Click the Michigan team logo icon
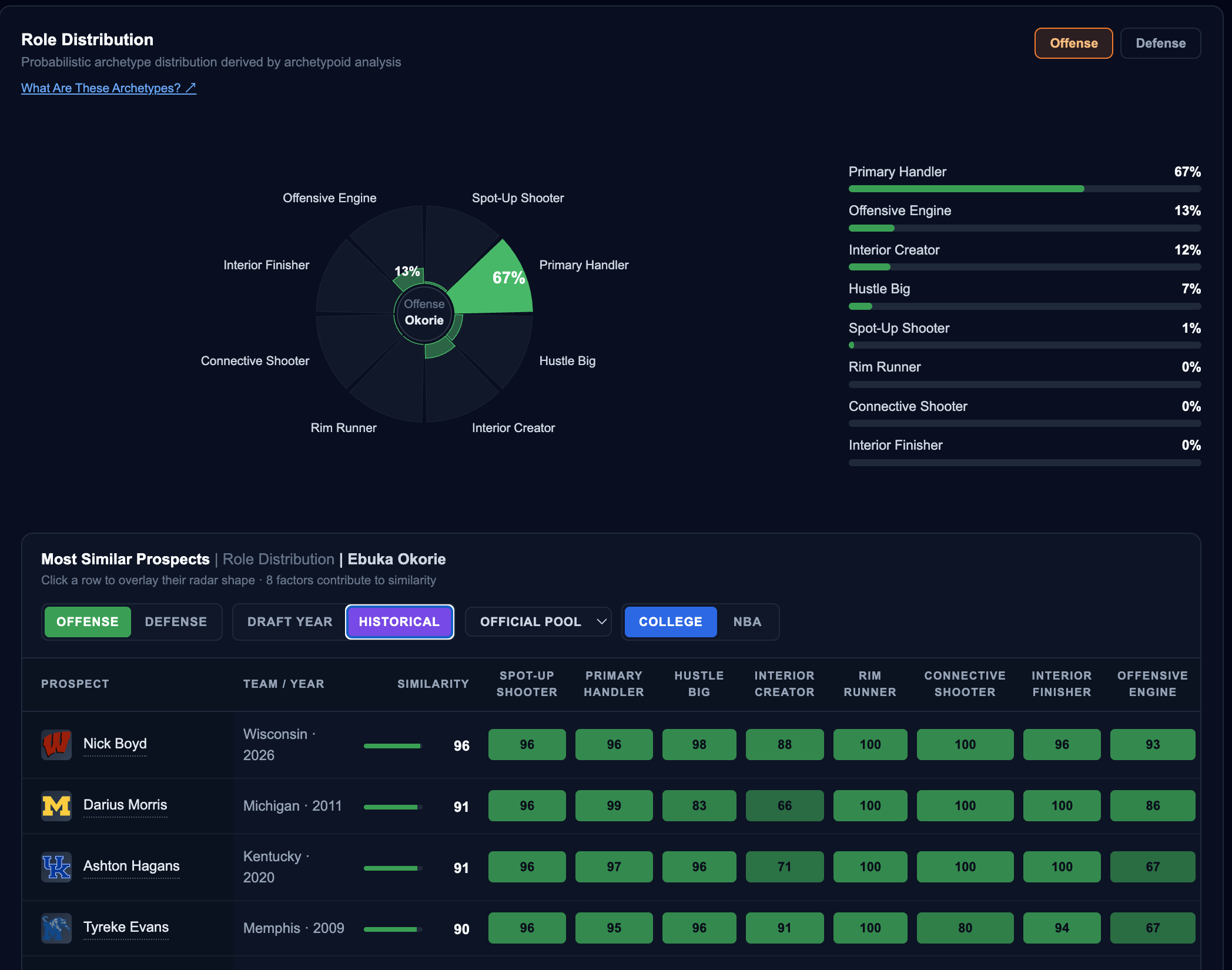 pos(56,805)
